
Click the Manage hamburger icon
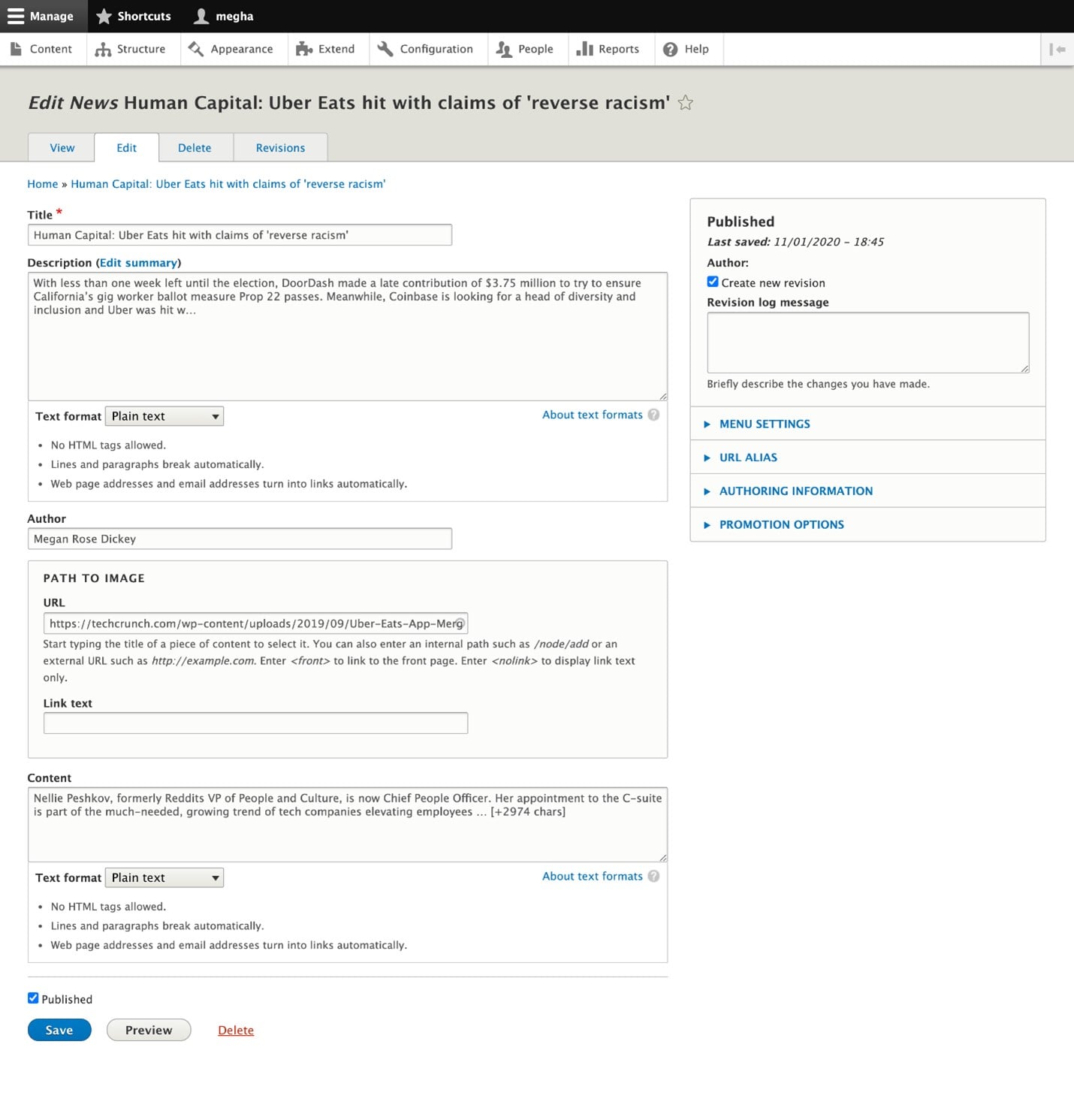click(16, 16)
